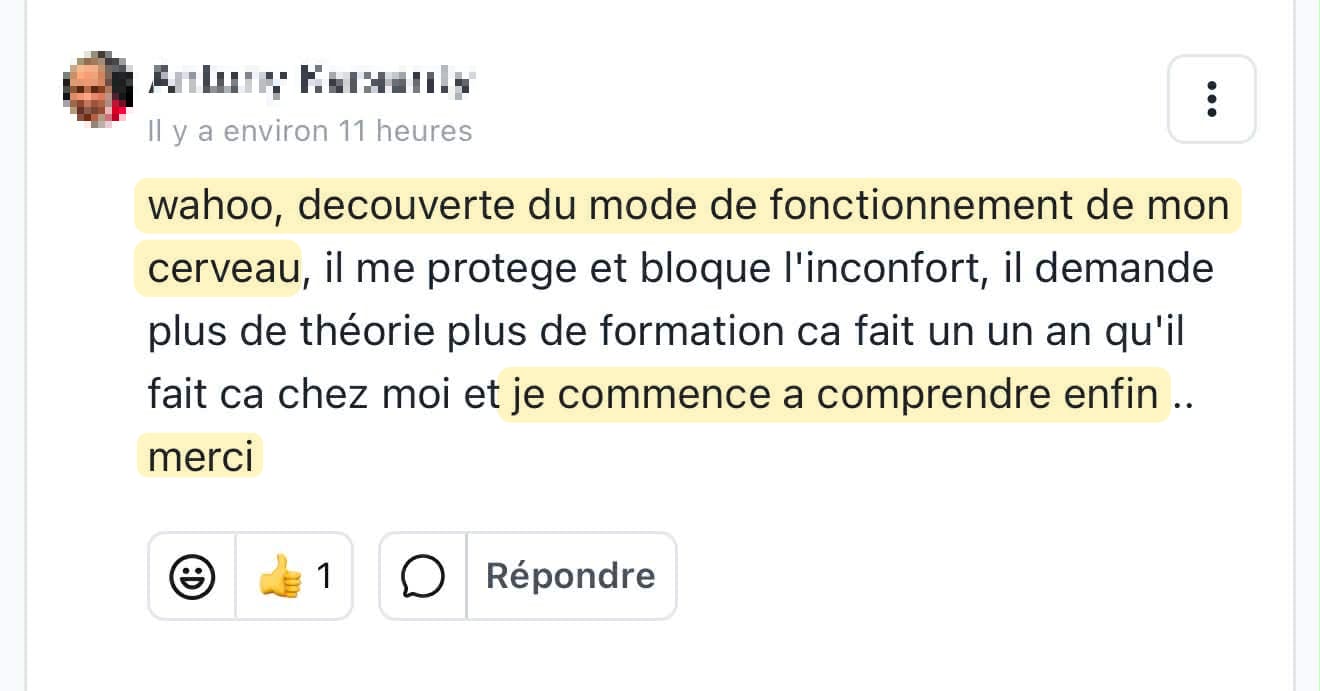Click the reaction count "1" beside thumbs-up
The width and height of the screenshot is (1320, 691).
pyautogui.click(x=324, y=576)
